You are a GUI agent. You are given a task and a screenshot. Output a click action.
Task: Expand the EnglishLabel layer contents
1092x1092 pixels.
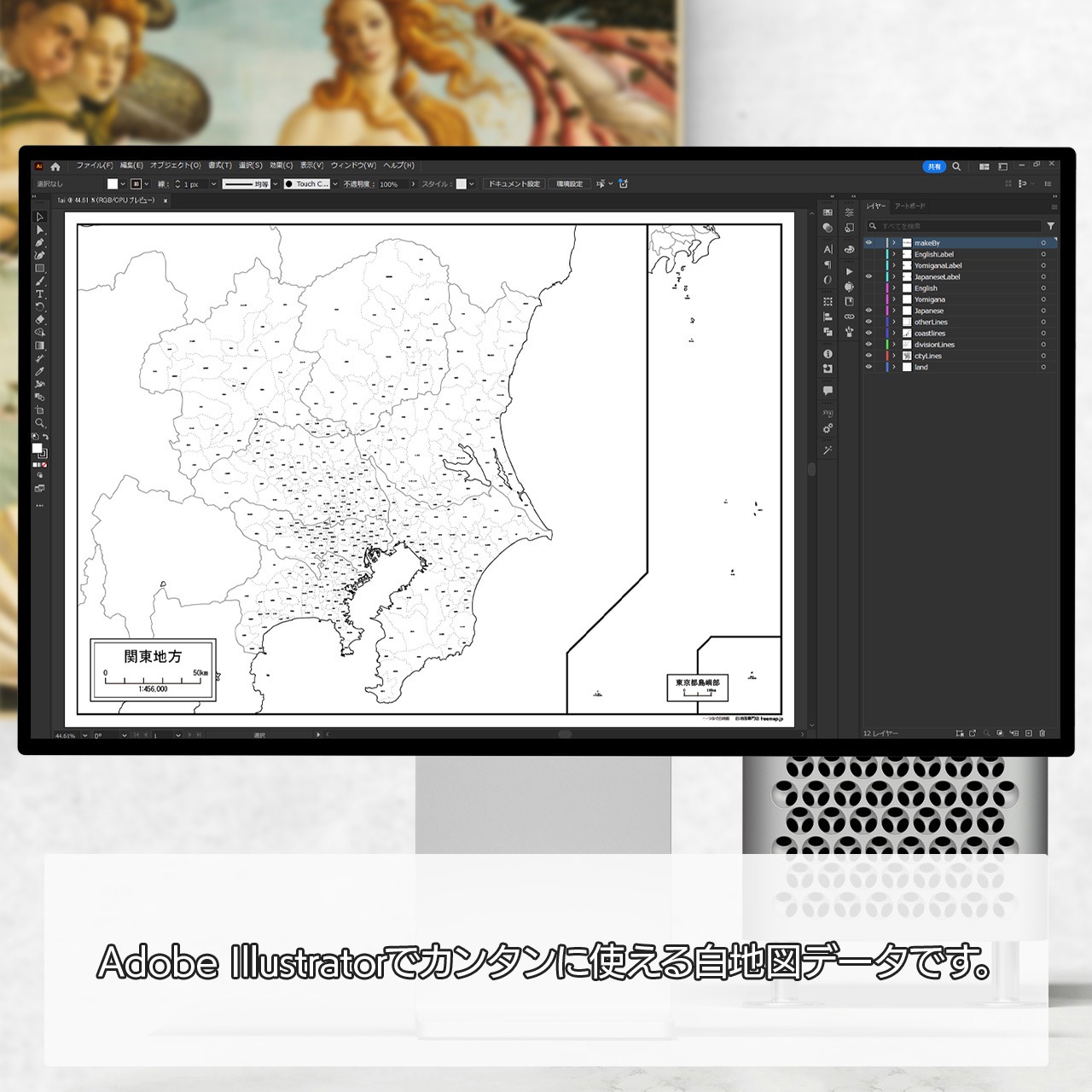(894, 254)
